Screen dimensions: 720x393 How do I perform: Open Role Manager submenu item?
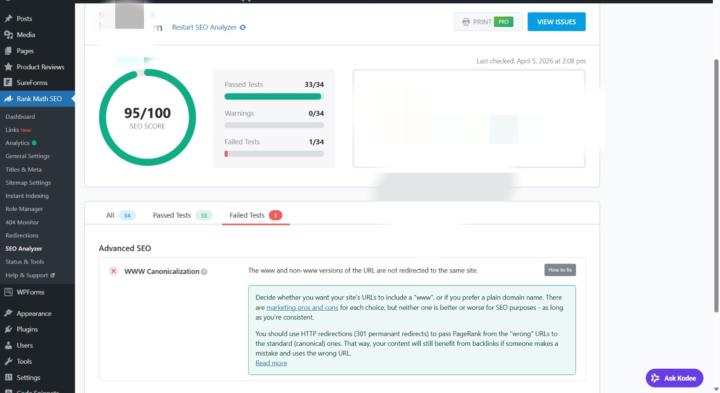coord(24,209)
